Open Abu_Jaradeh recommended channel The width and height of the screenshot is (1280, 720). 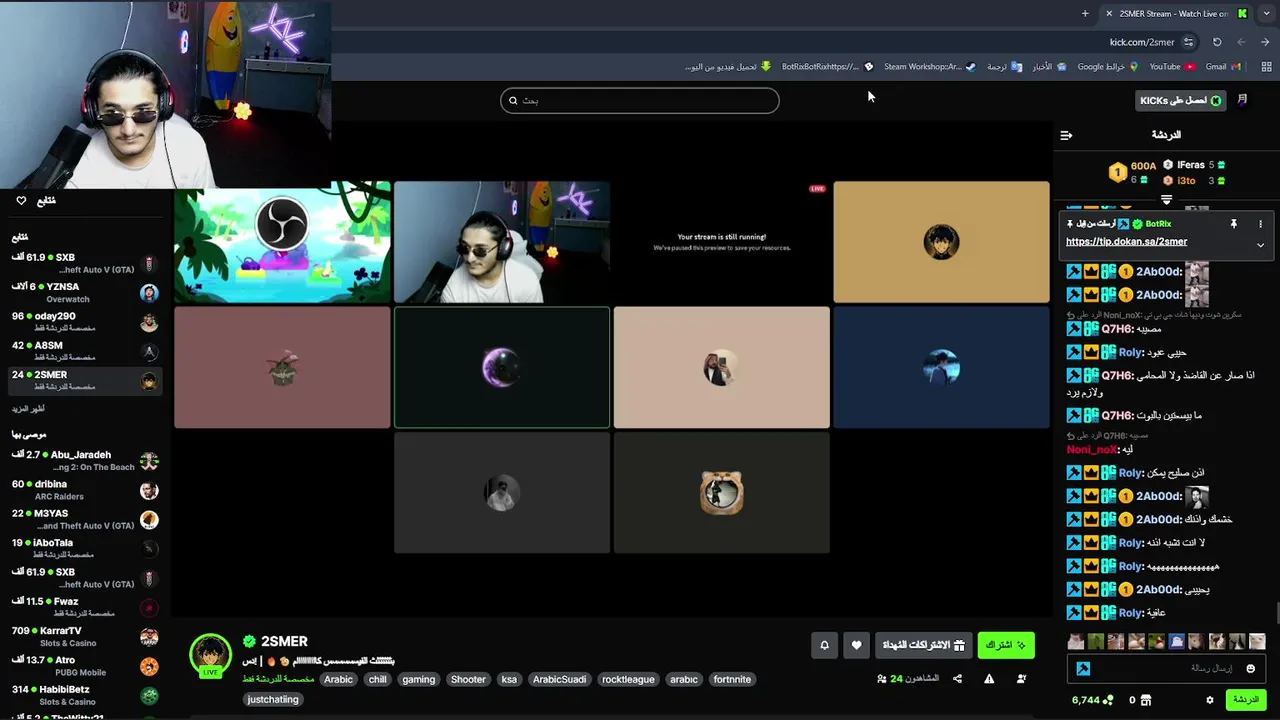[85, 460]
